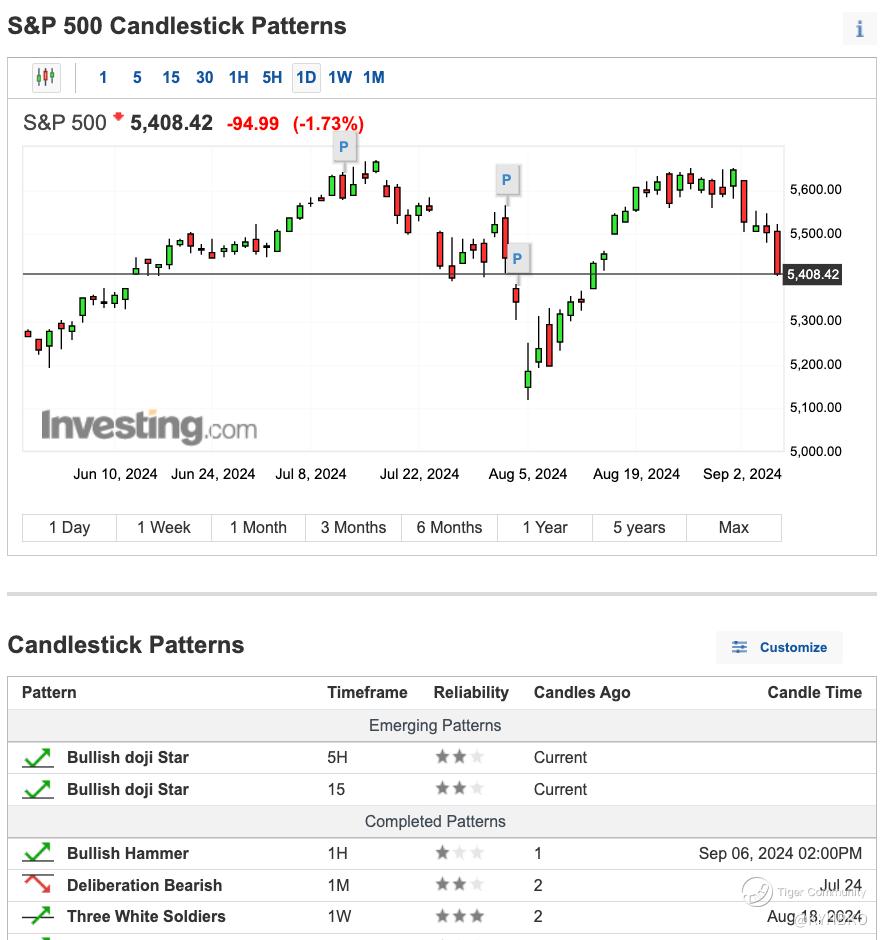Click the candlestick chart type icon
This screenshot has width=884, height=940.
tap(45, 77)
